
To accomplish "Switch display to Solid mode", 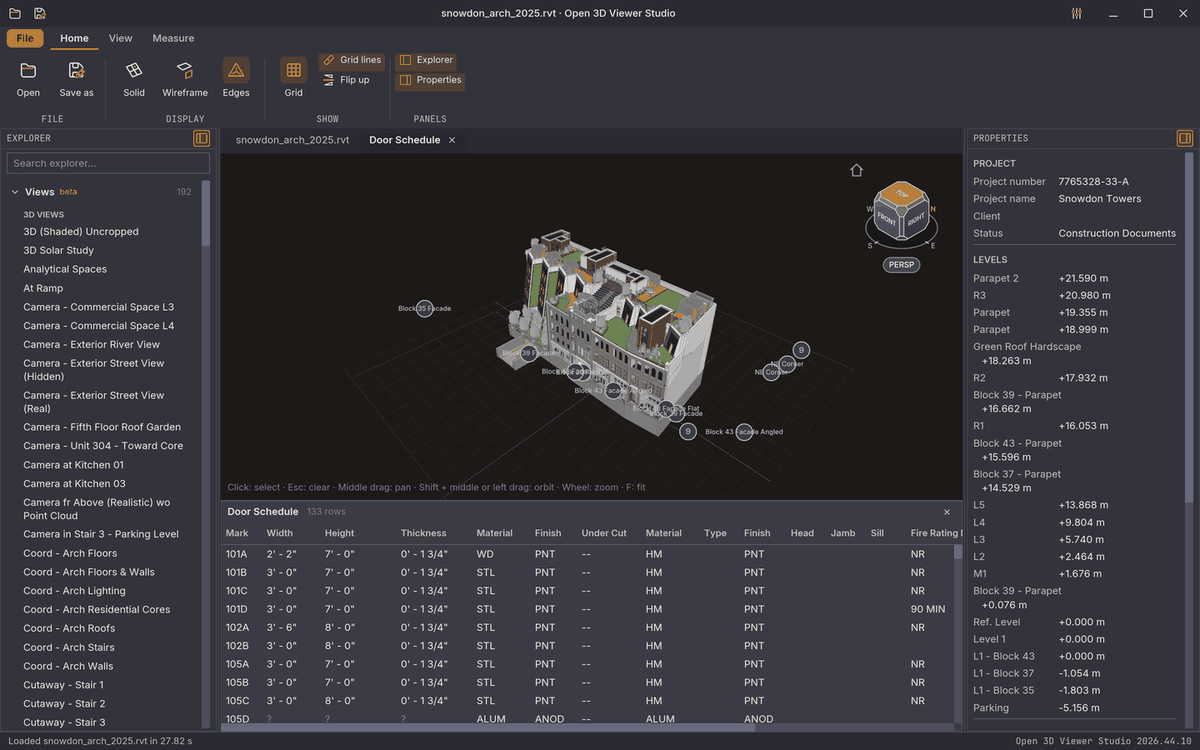I will (134, 80).
